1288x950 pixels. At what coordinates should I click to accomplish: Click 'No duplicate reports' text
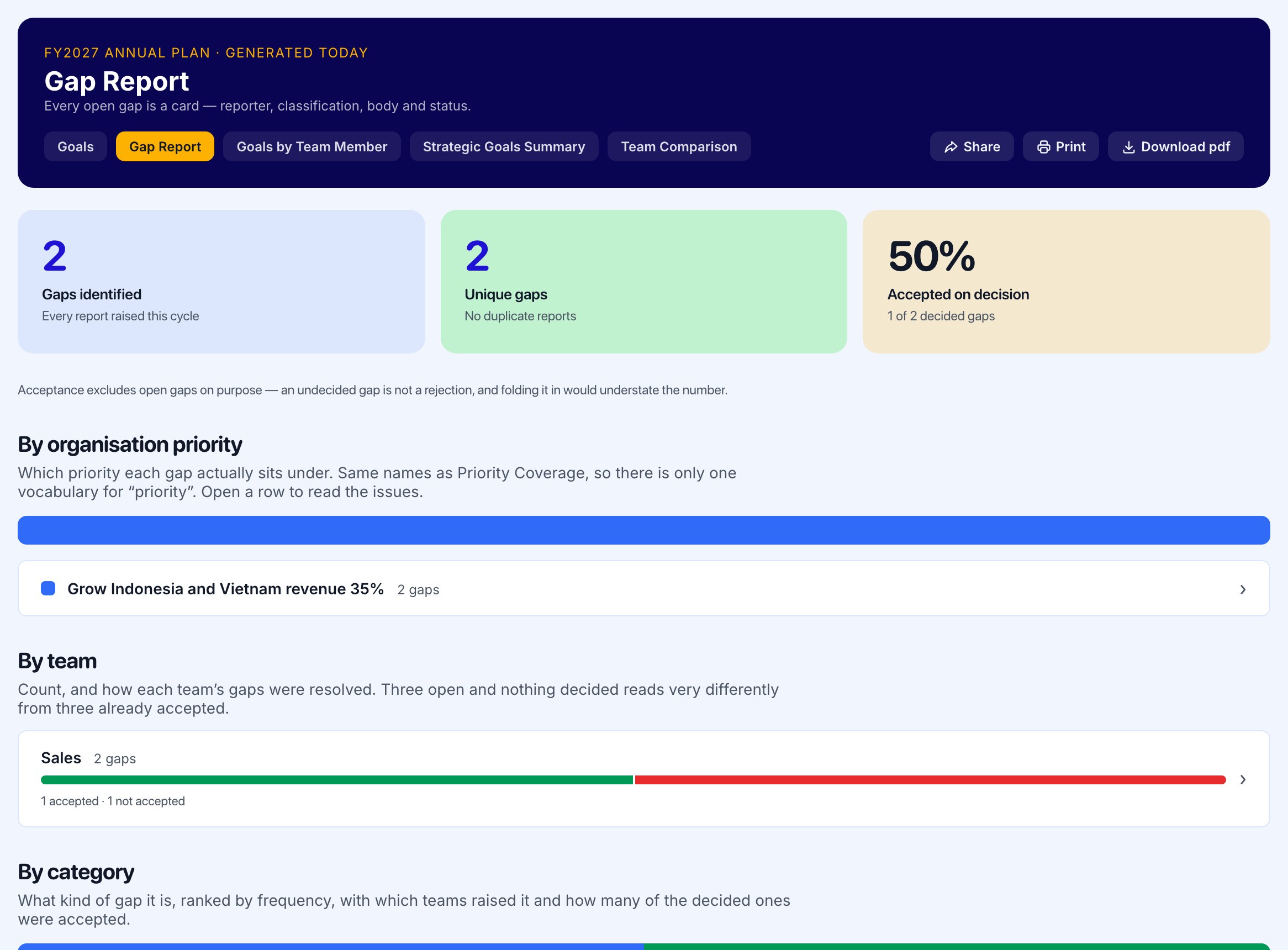520,316
